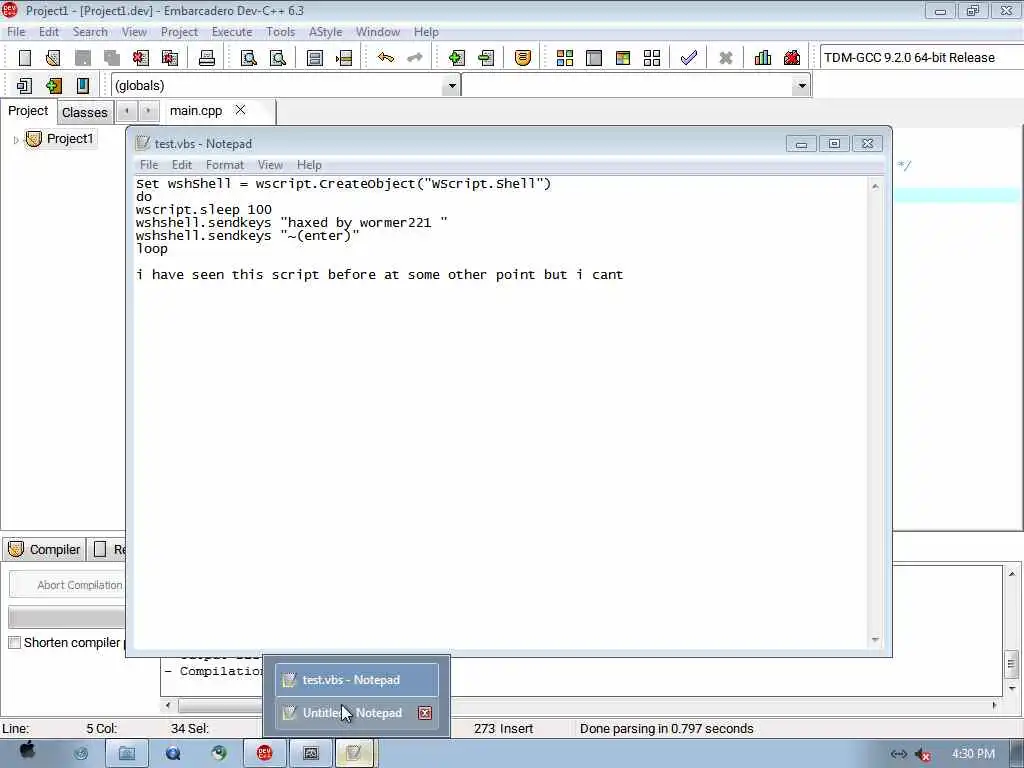Open the File menu in Dev-C++

16,32
